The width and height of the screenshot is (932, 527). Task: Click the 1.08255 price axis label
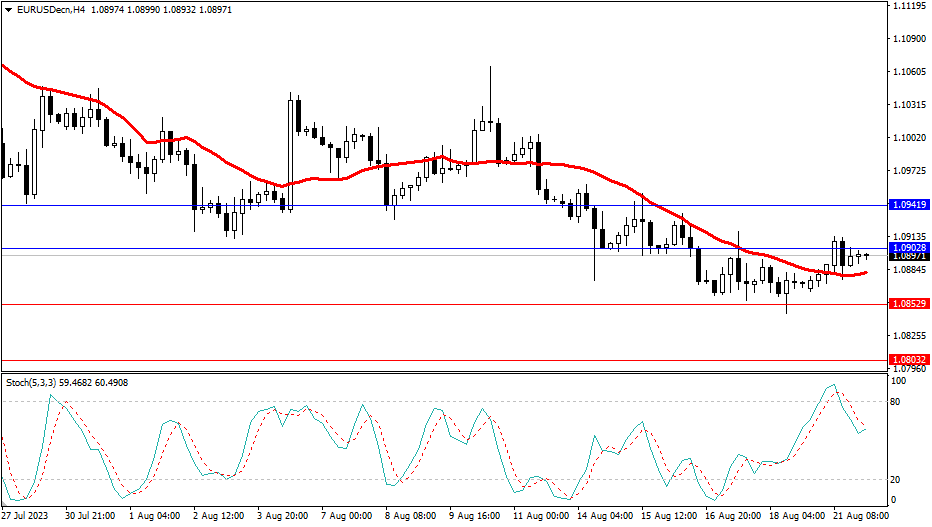(907, 336)
